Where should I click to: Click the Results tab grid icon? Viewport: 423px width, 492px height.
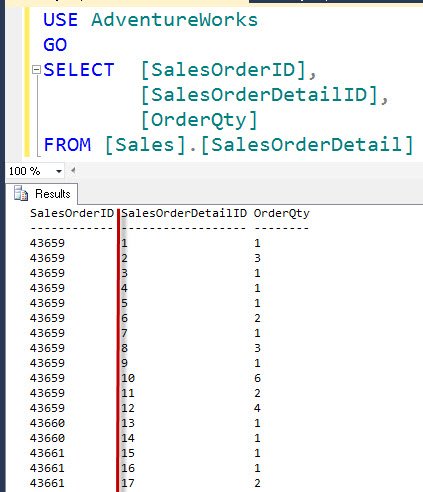click(x=21, y=194)
